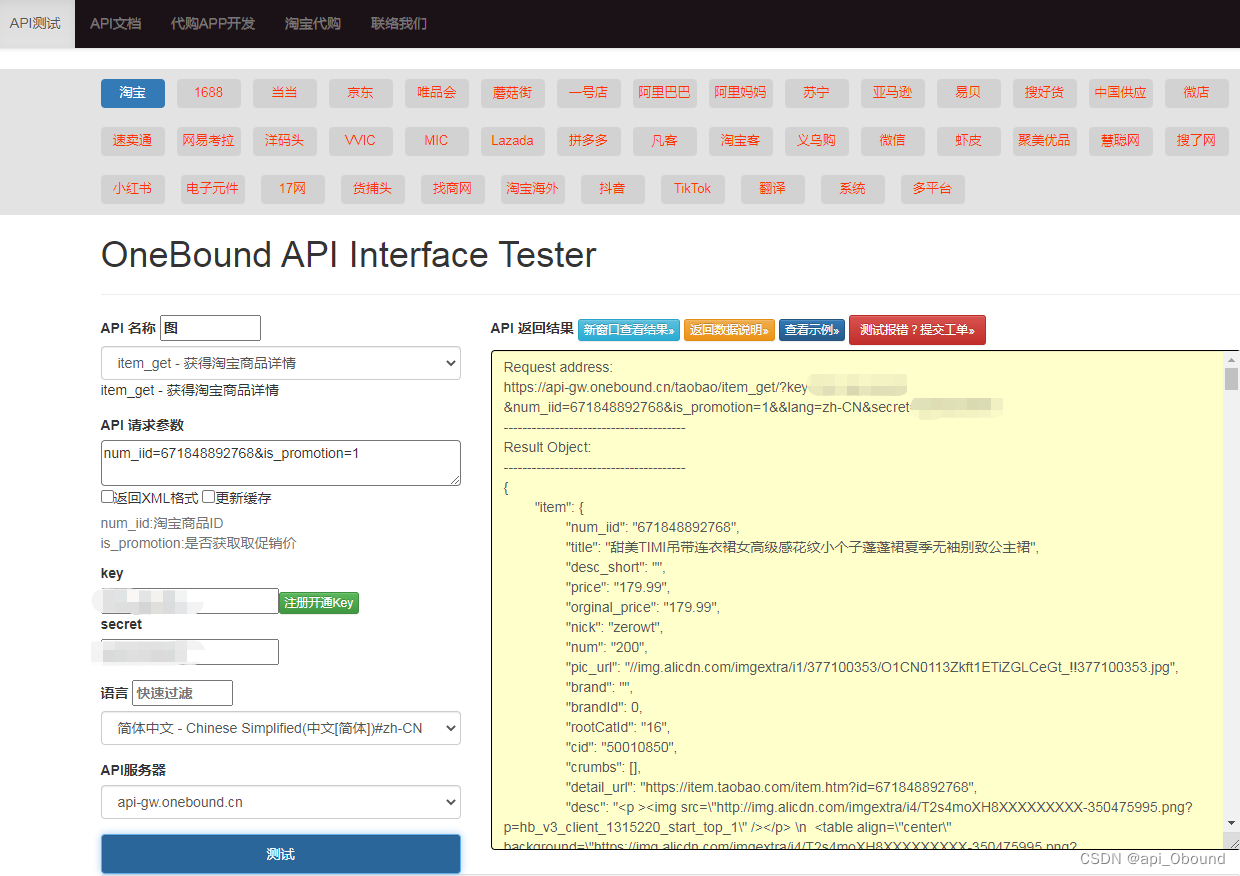Click the 注册开通Key button

(319, 603)
